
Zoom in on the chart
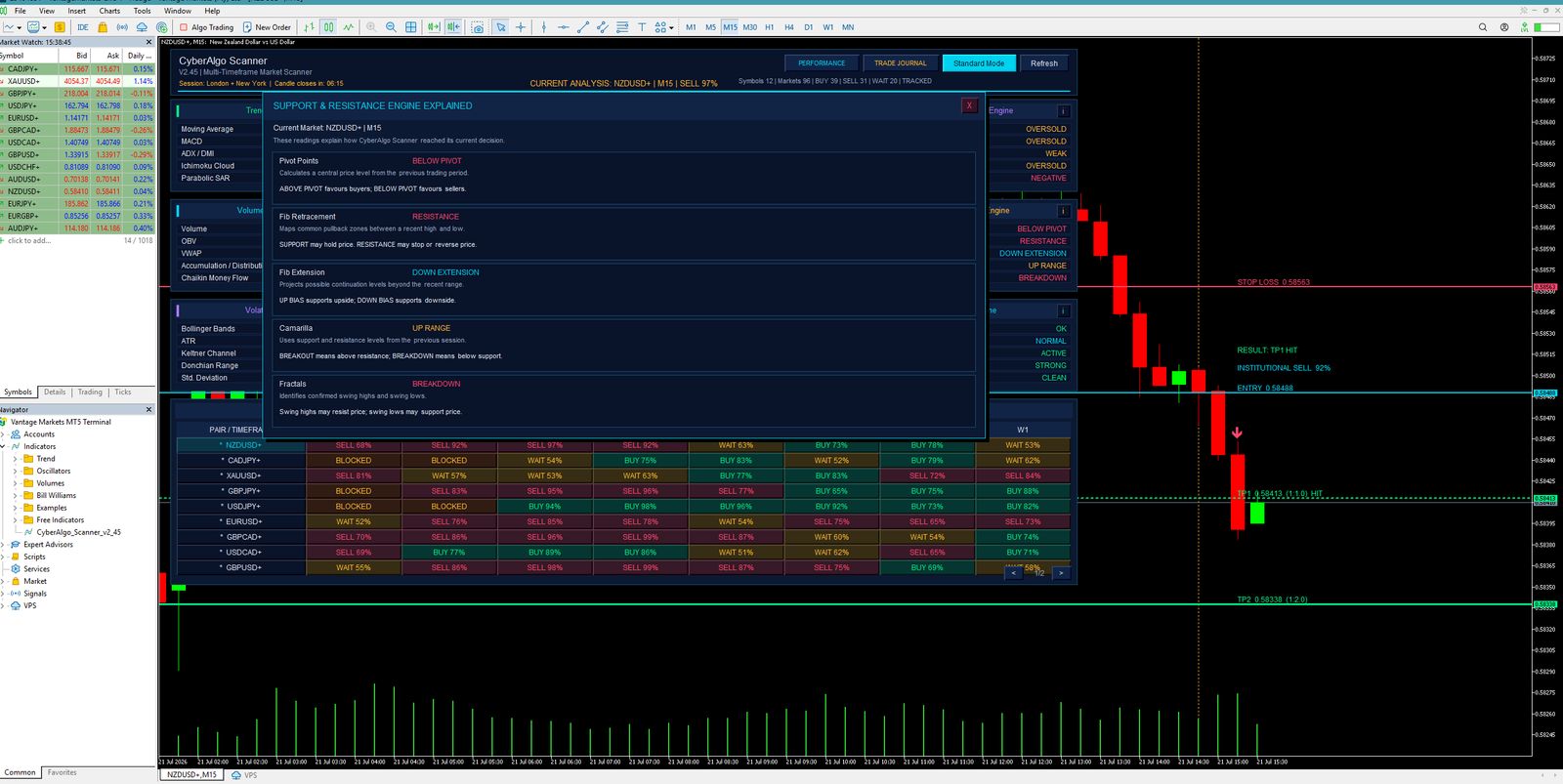[x=371, y=27]
